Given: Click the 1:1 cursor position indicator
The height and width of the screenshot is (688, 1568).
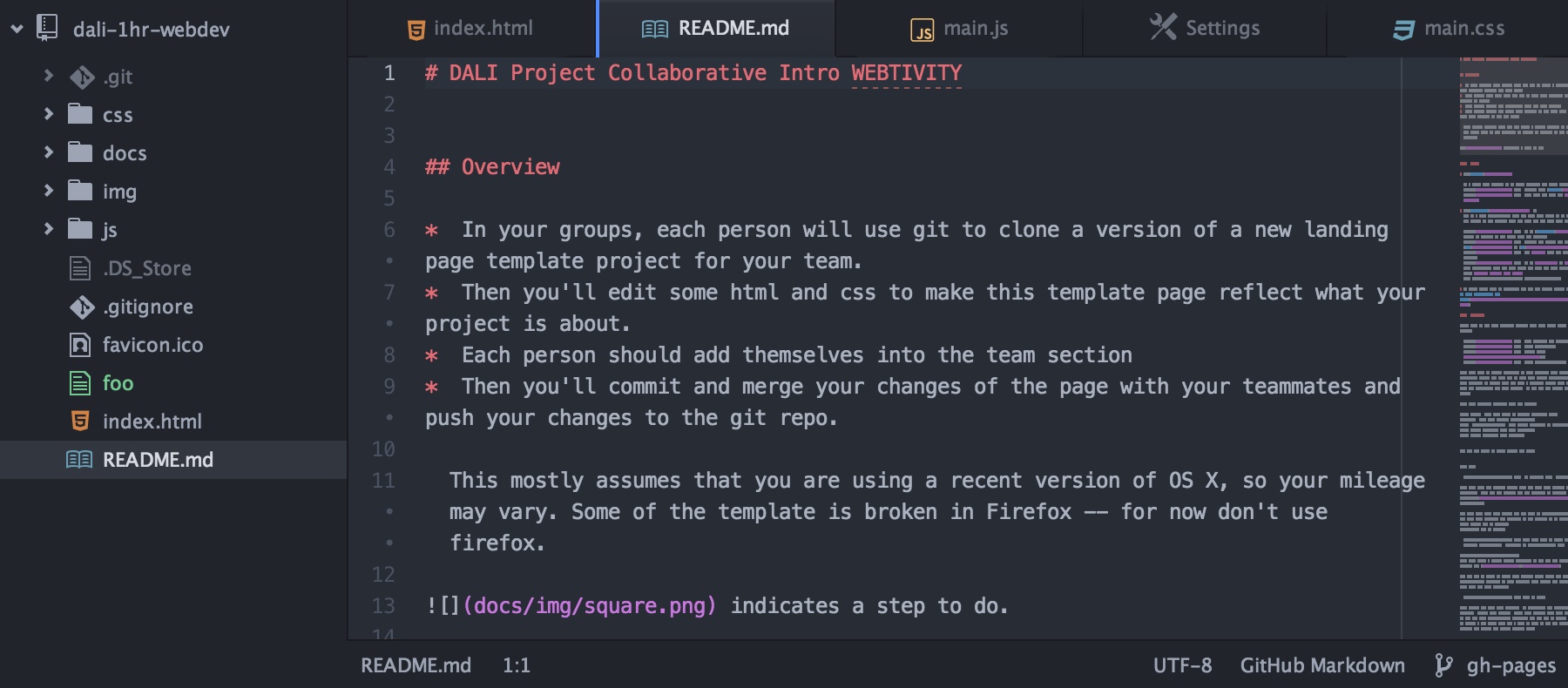Looking at the screenshot, I should coord(517,665).
